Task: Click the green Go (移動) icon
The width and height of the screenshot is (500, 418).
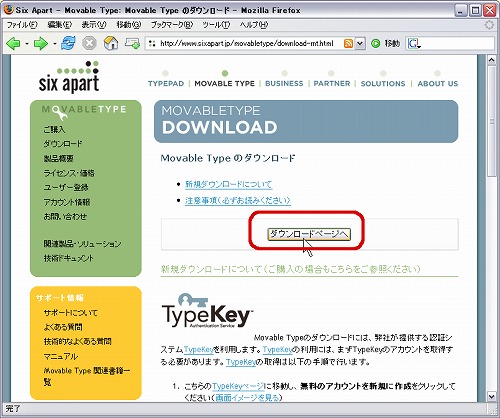Action: pos(376,43)
